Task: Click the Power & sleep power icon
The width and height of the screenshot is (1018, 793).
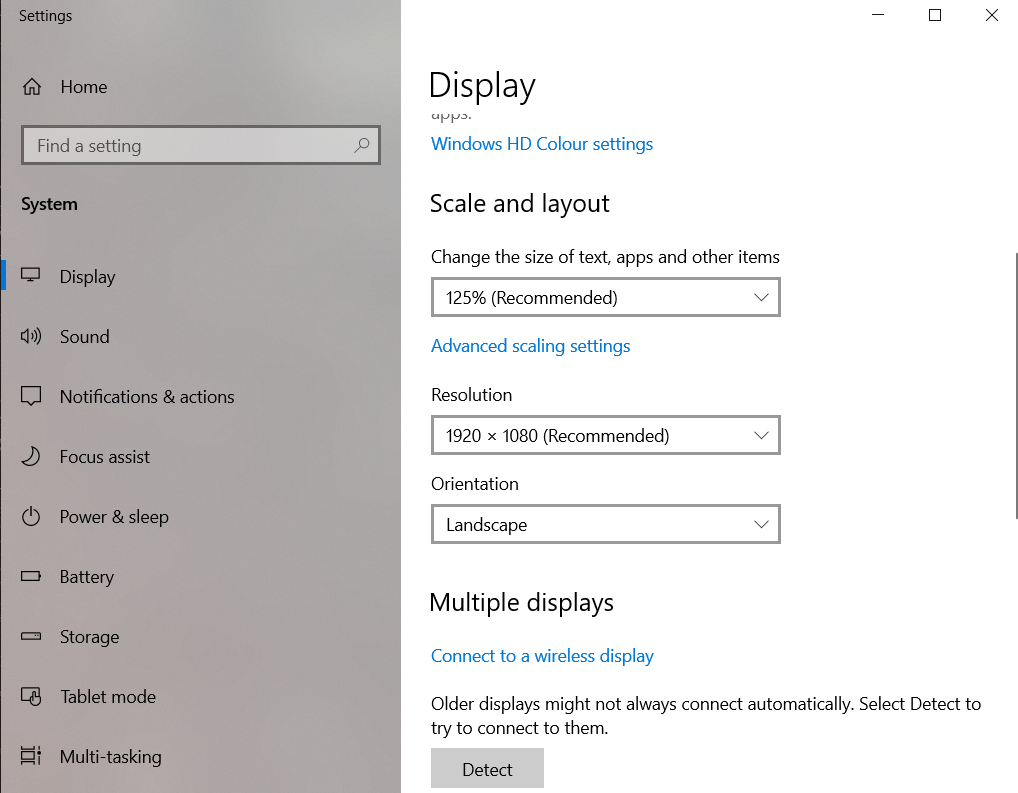Action: click(31, 516)
